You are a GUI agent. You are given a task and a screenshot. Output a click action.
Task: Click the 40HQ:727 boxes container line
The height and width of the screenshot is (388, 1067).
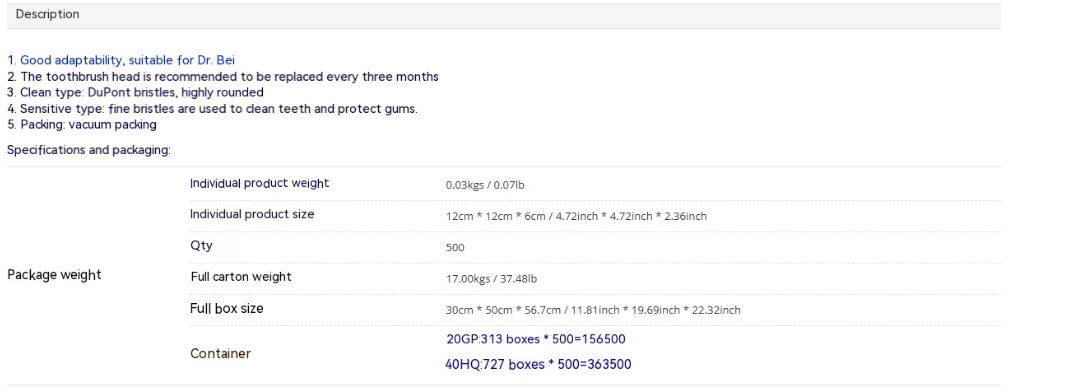[538, 365]
